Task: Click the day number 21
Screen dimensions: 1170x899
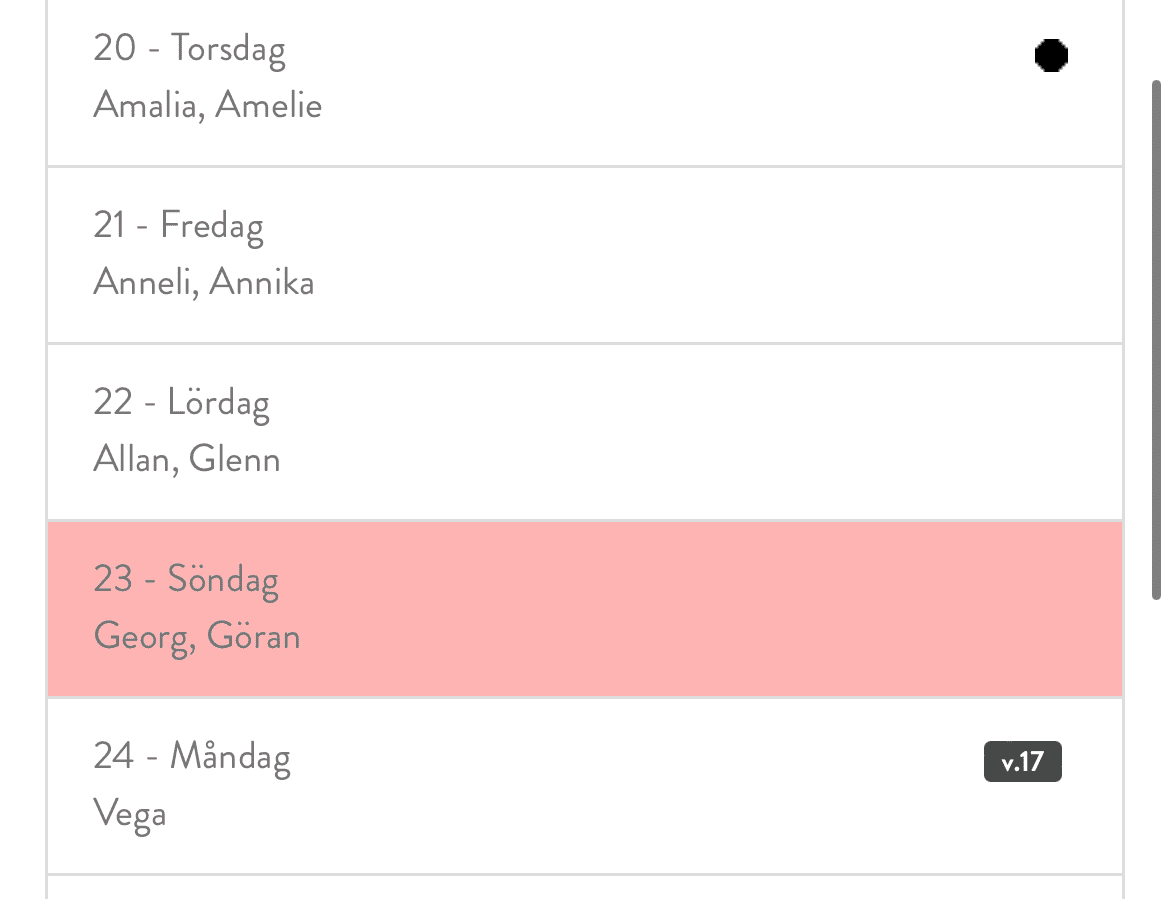Action: pos(112,225)
